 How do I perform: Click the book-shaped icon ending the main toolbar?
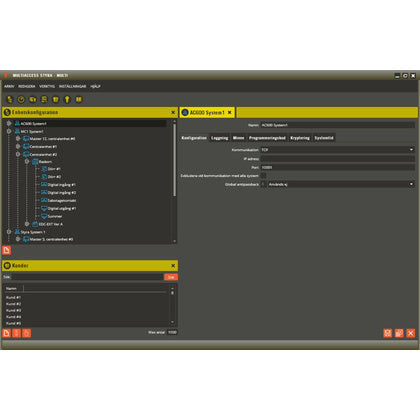79,99
